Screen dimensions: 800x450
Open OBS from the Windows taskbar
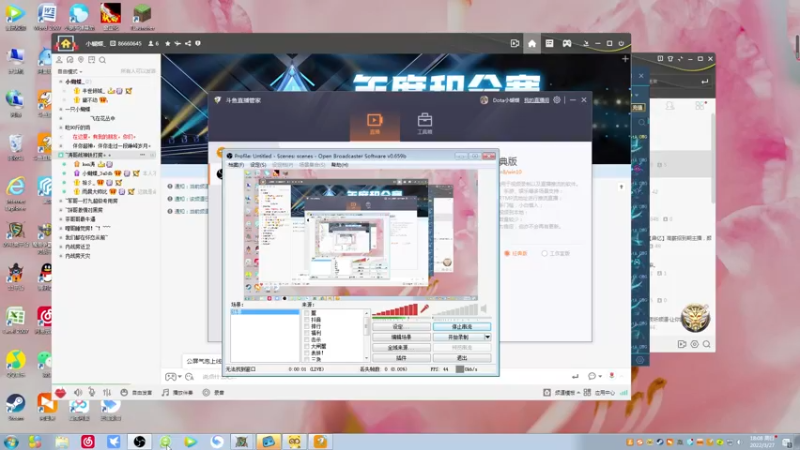coord(139,441)
